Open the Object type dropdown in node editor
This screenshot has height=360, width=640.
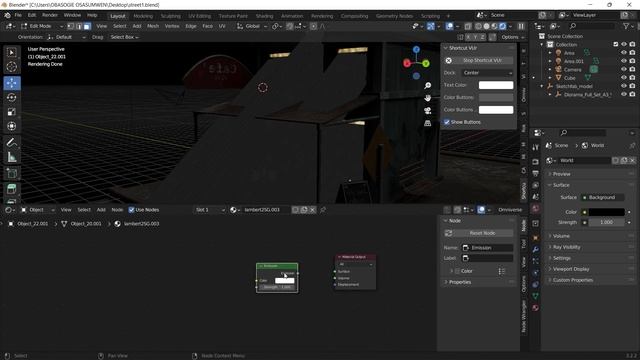pos(37,210)
